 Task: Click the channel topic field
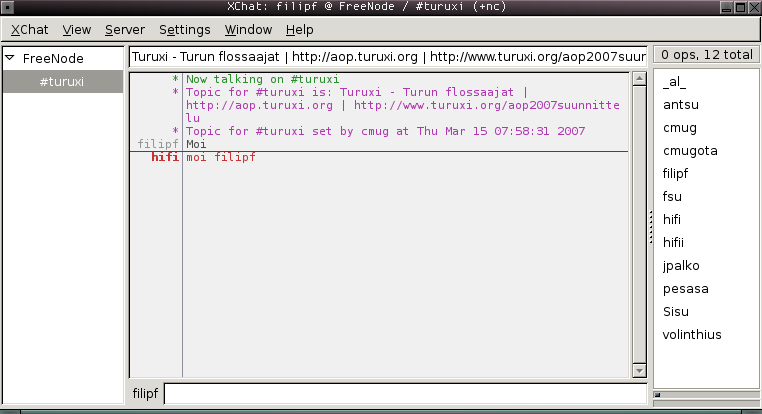point(388,57)
